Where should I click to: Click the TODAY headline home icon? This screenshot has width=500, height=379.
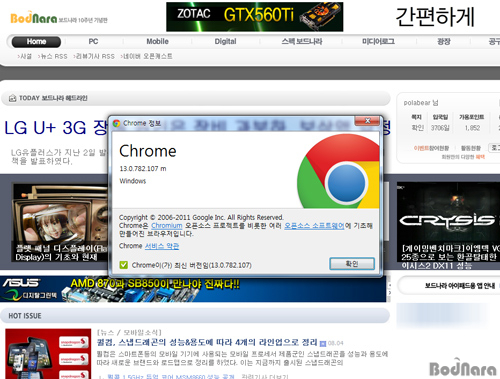[x=12, y=98]
